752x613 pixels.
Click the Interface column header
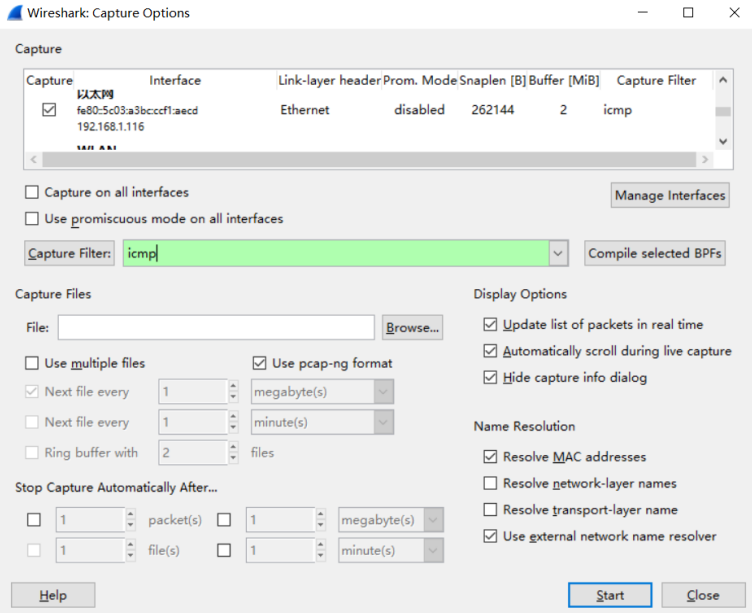click(x=175, y=80)
